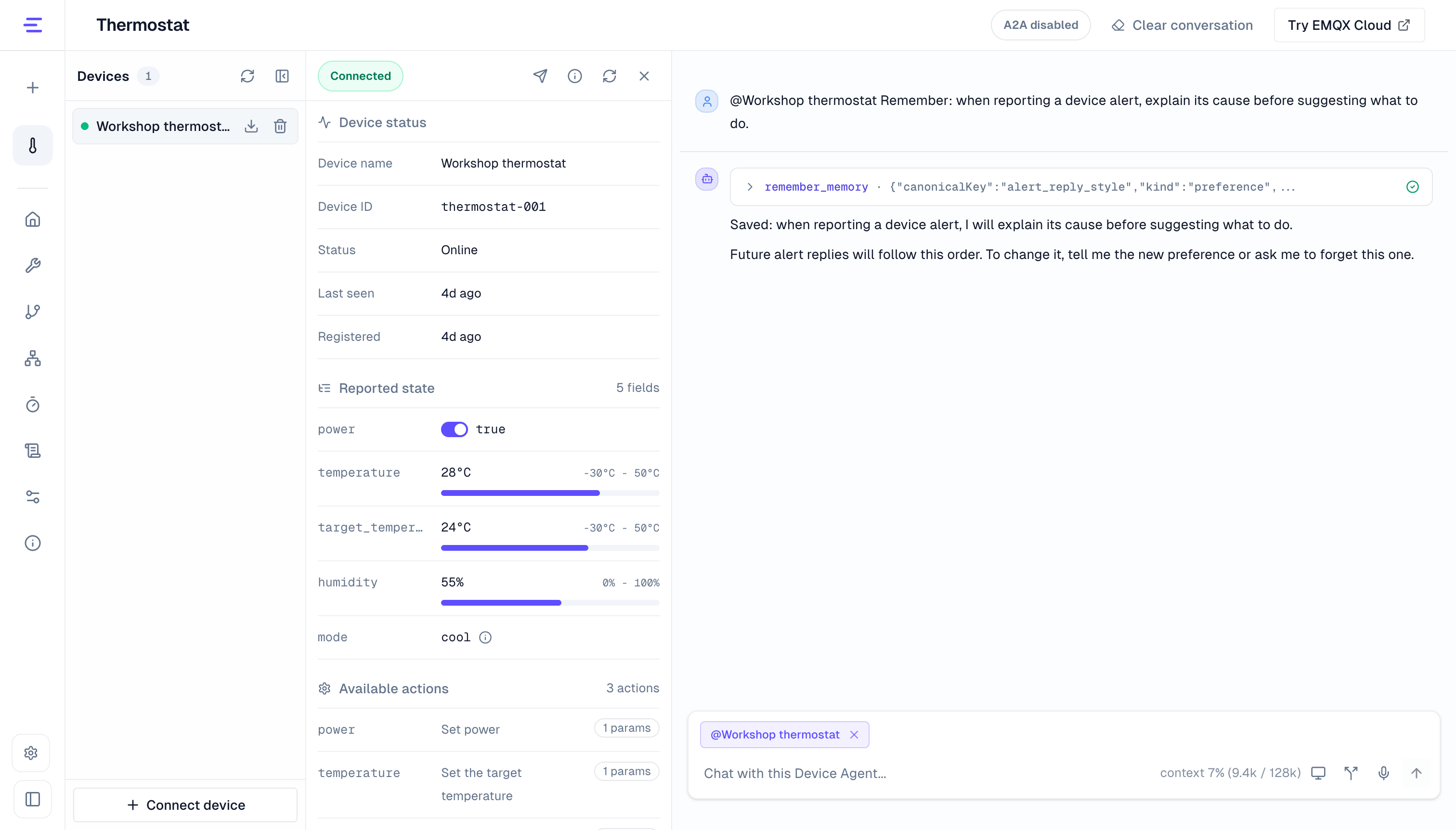Click the Connect device button
The image size is (1456, 830).
point(185,805)
